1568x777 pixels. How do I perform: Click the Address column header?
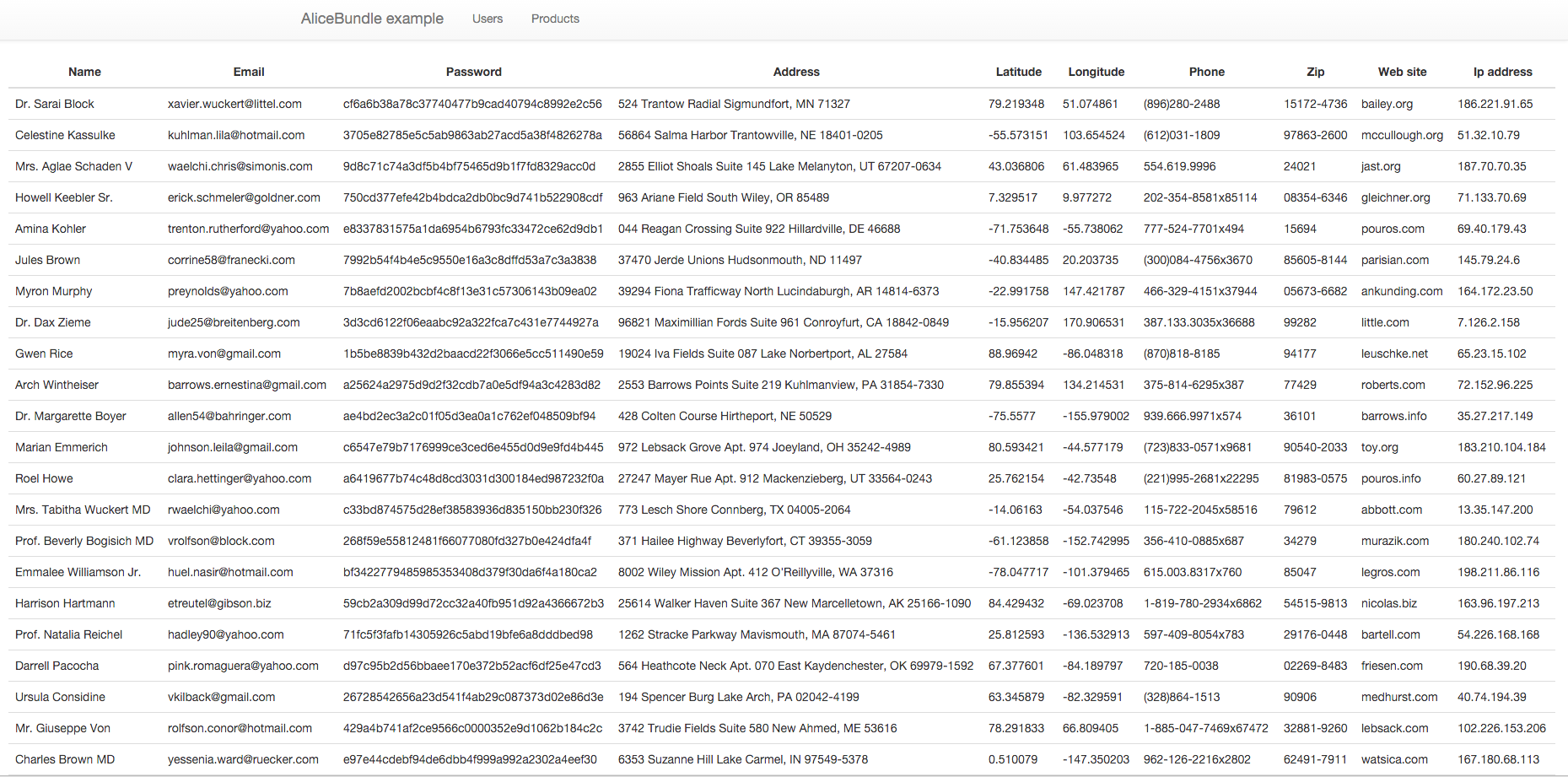[x=795, y=72]
